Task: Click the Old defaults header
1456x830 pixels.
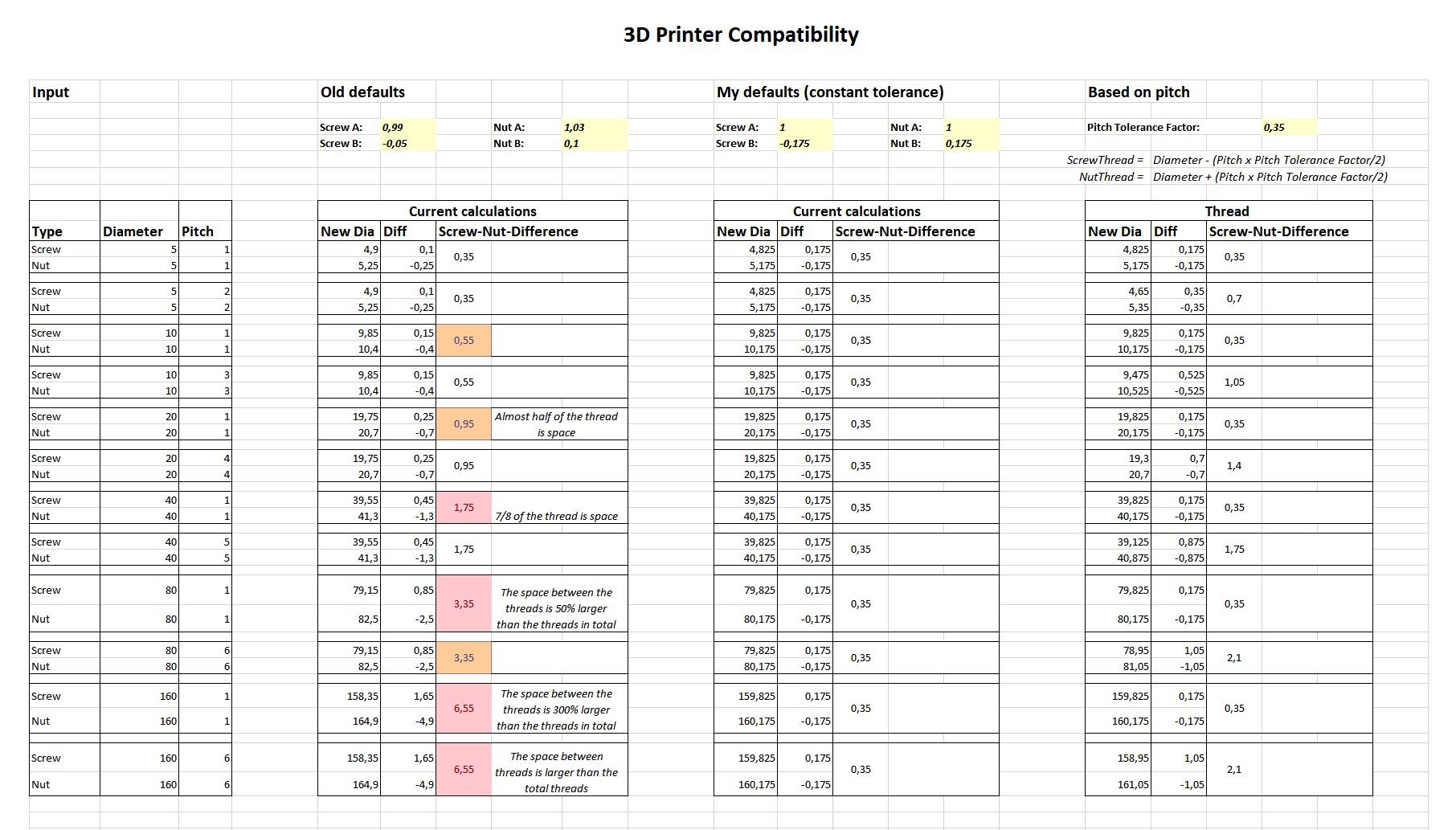Action: click(361, 92)
